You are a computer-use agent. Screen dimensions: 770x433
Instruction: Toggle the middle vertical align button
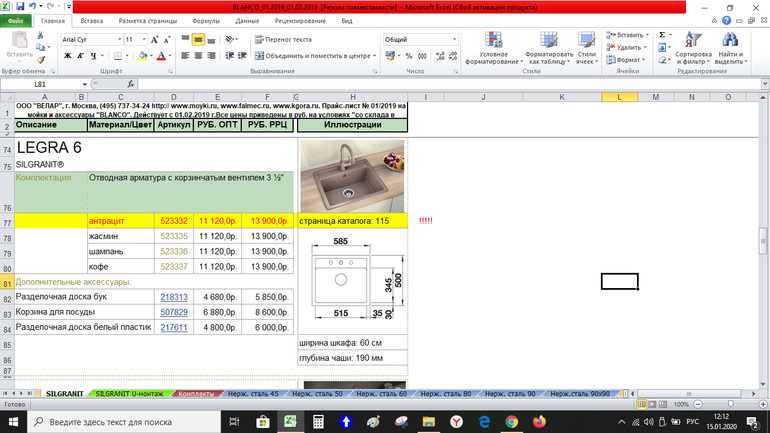pos(199,40)
